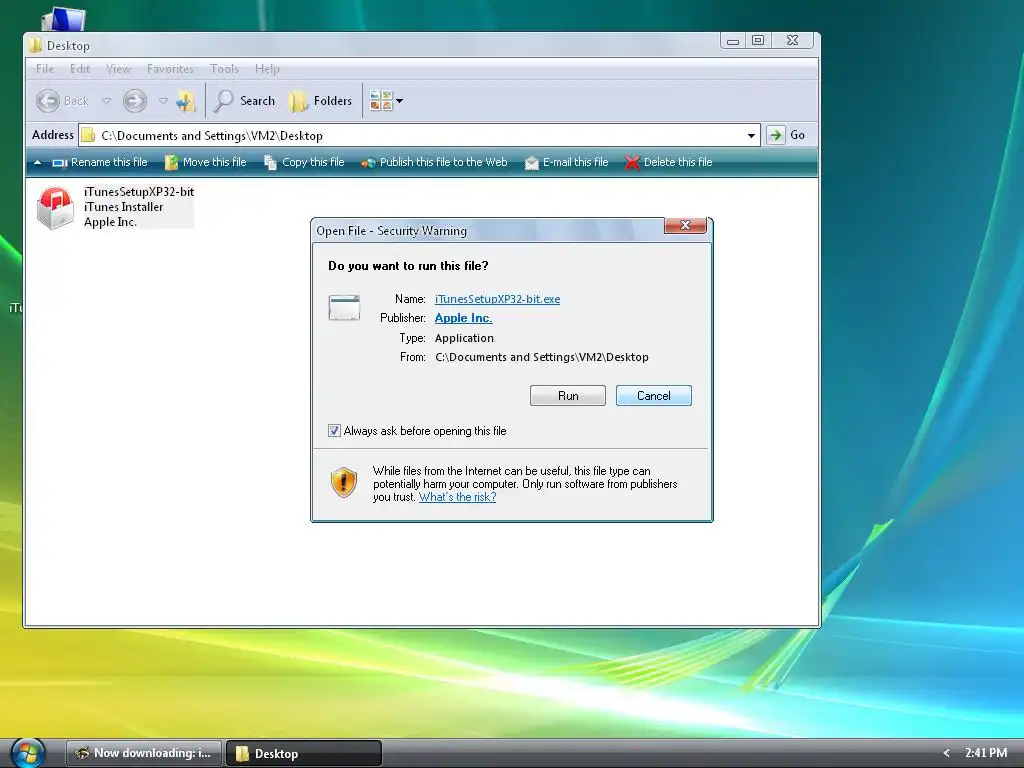Click the Back arrow icon in Explorer

(x=48, y=101)
